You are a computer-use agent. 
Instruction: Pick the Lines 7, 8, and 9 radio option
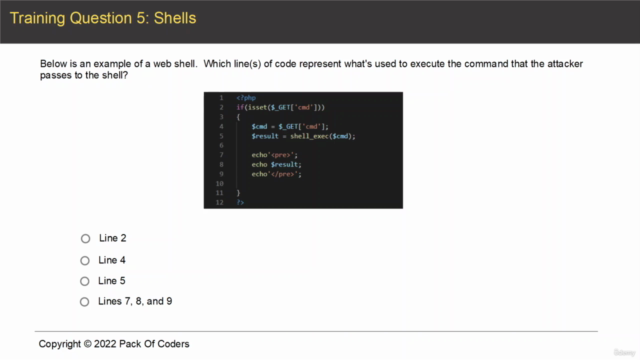point(84,302)
